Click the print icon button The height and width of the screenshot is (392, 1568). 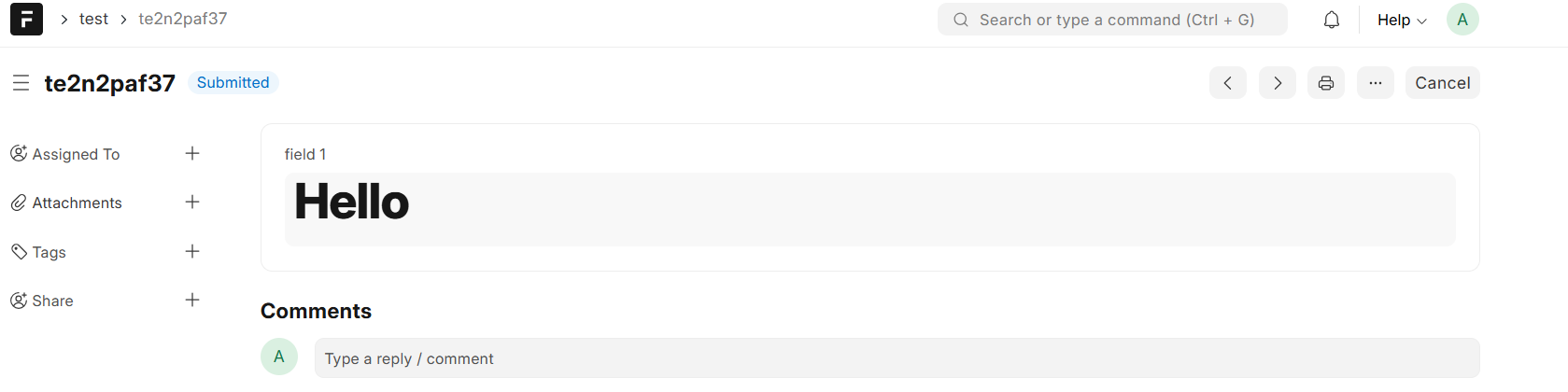(x=1325, y=83)
